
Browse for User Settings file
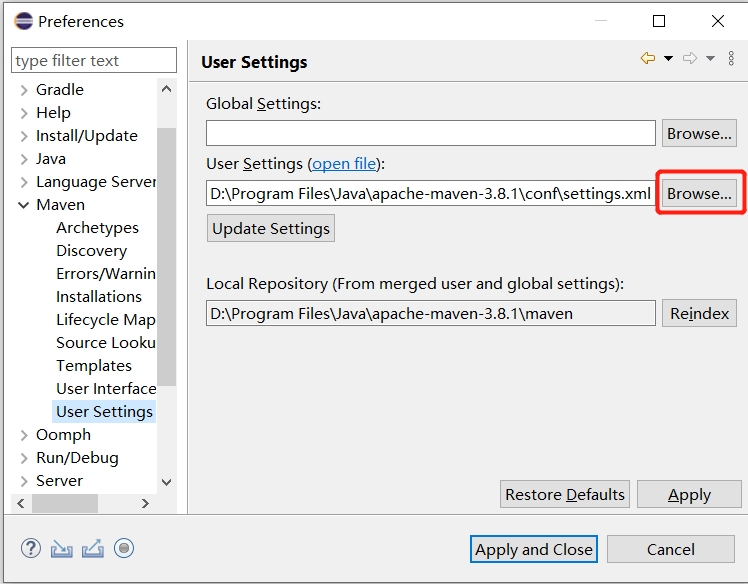pyautogui.click(x=699, y=193)
